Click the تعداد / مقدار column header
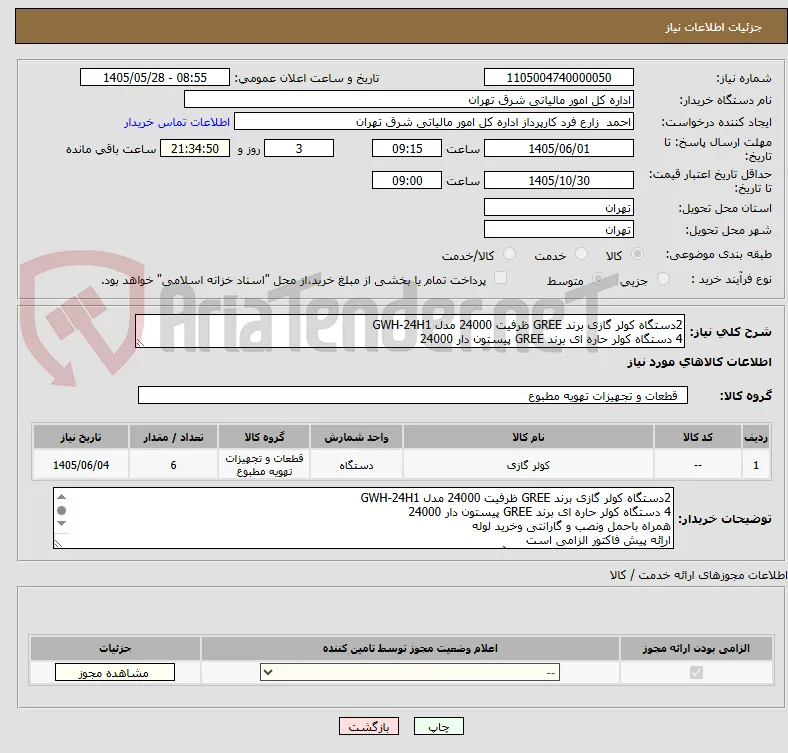The width and height of the screenshot is (788, 753). (173, 437)
